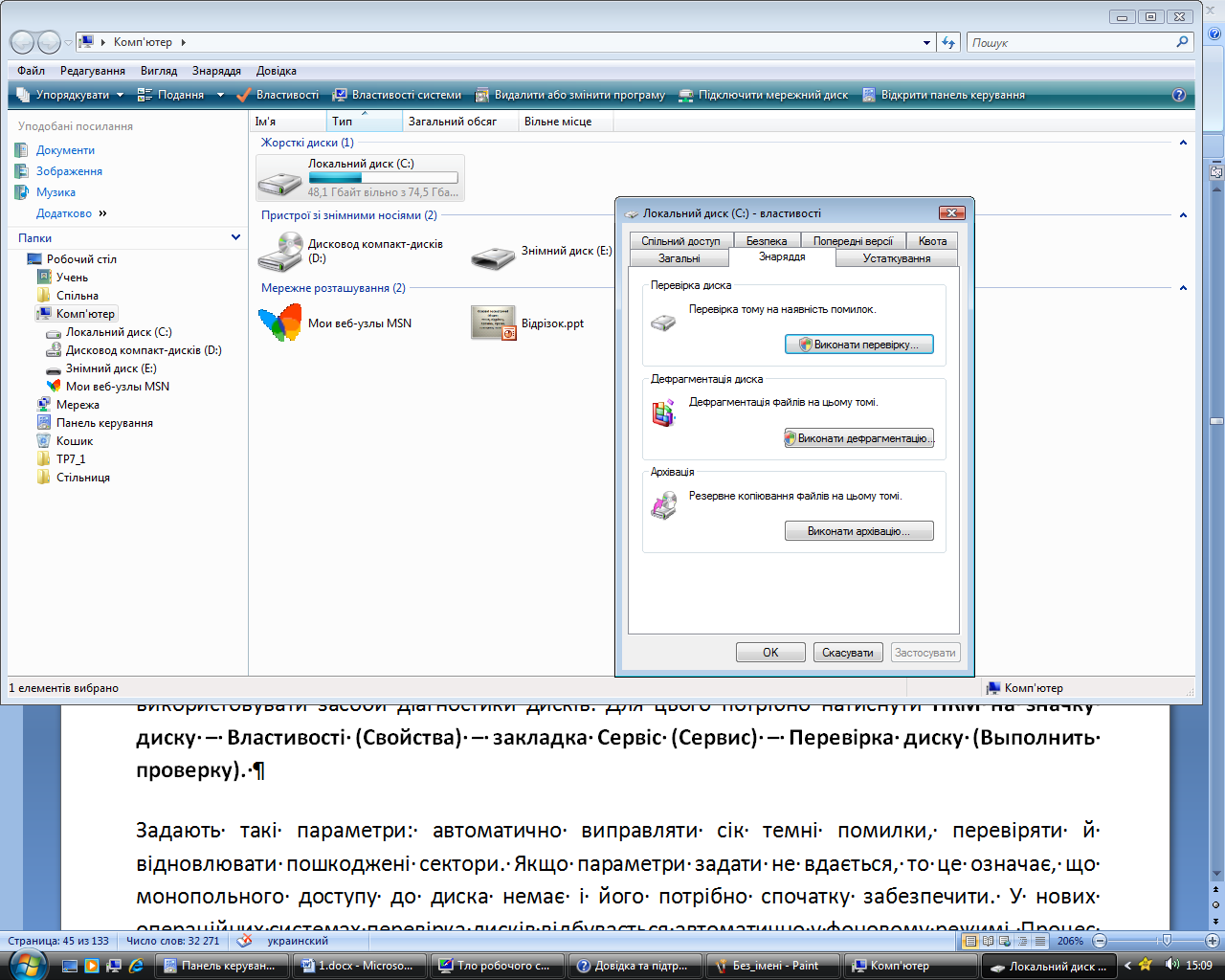Open the Довідка menu
This screenshot has height=980, width=1225.
click(x=277, y=71)
